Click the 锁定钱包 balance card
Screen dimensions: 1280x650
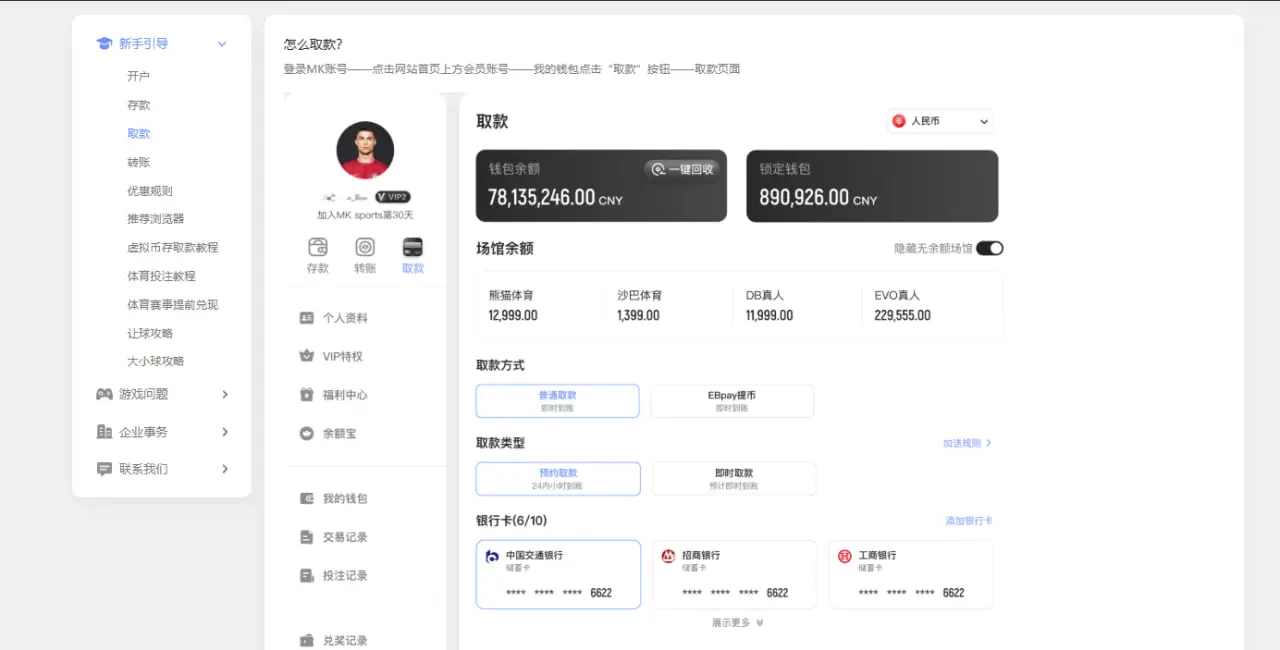(872, 186)
